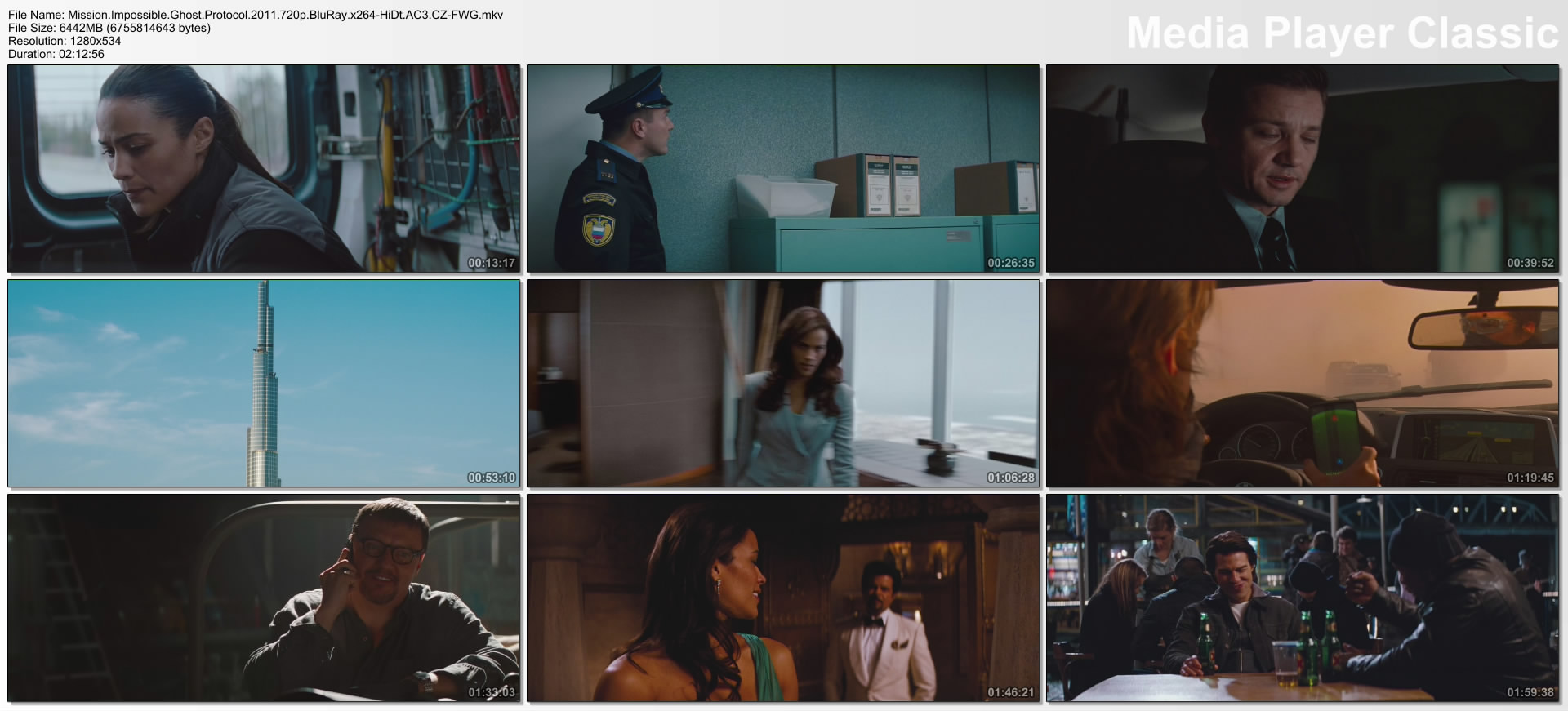
Task: Select the Duration 02:12:56 text
Action: tap(56, 54)
